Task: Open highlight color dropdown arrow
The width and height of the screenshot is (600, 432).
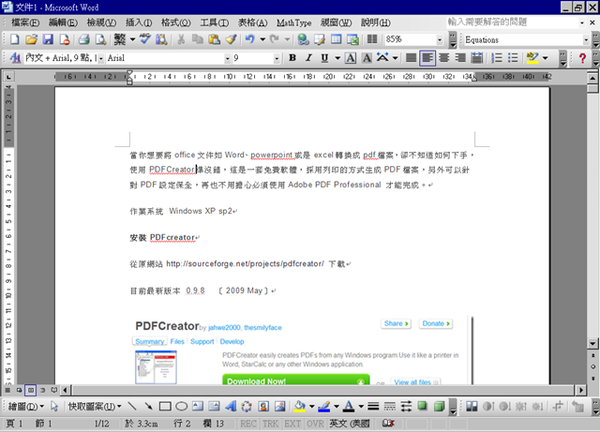Action: pyautogui.click(x=545, y=58)
